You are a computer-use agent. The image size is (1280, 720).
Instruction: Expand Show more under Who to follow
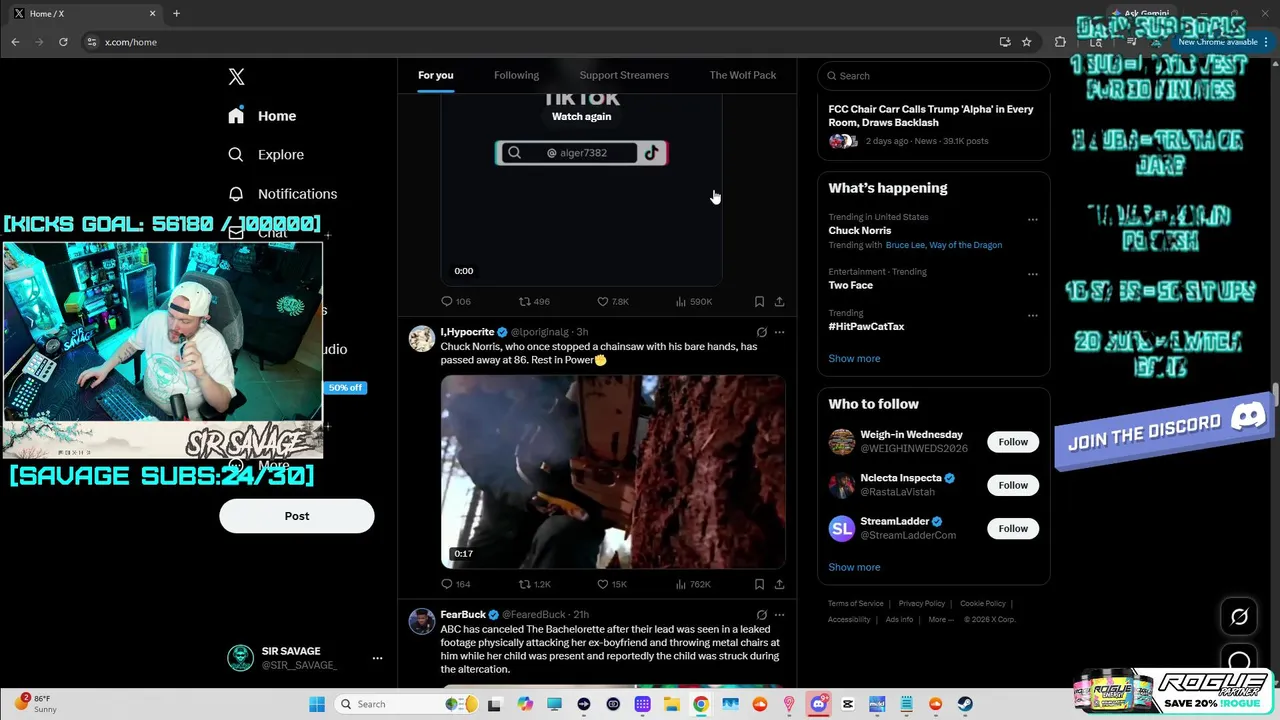(854, 567)
